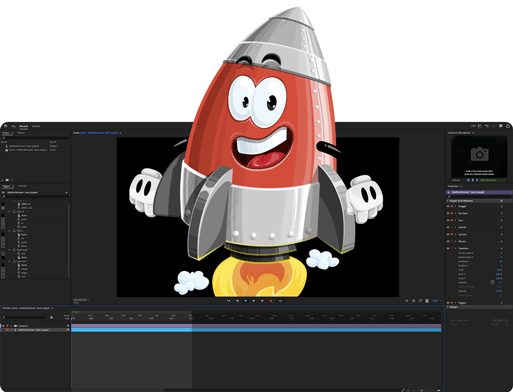Click the Timeline panel search field
513x392 pixels.
tap(23, 317)
